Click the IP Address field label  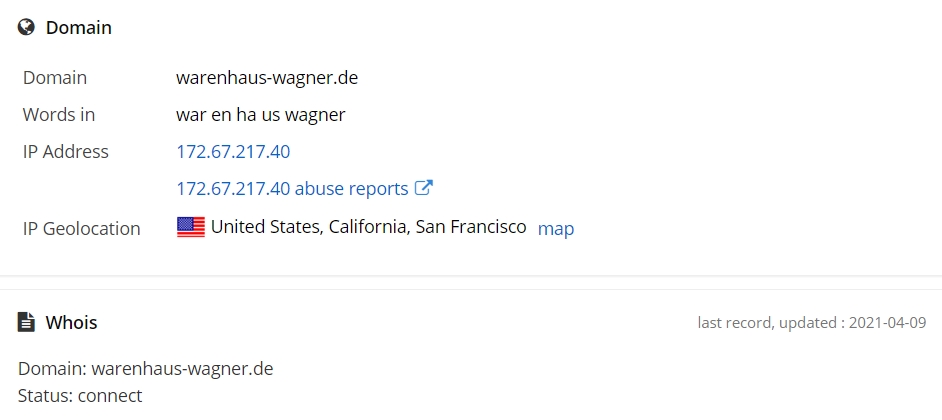65,151
